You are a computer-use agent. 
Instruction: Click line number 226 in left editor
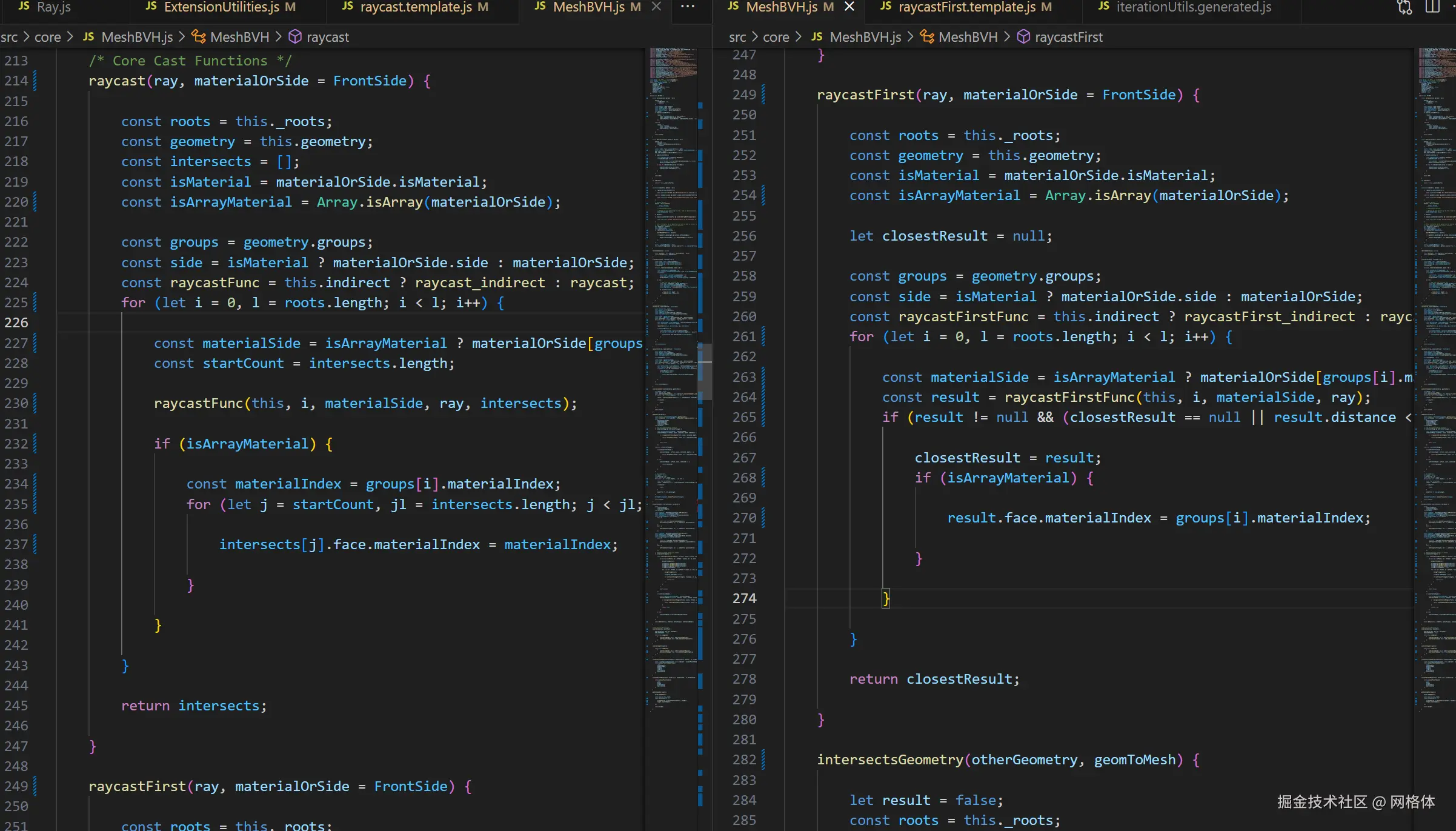coord(16,322)
